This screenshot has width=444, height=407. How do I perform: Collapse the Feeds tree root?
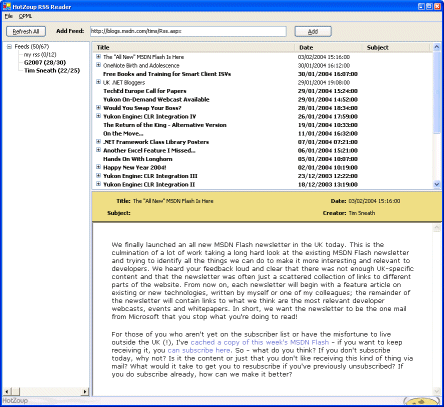coord(9,47)
